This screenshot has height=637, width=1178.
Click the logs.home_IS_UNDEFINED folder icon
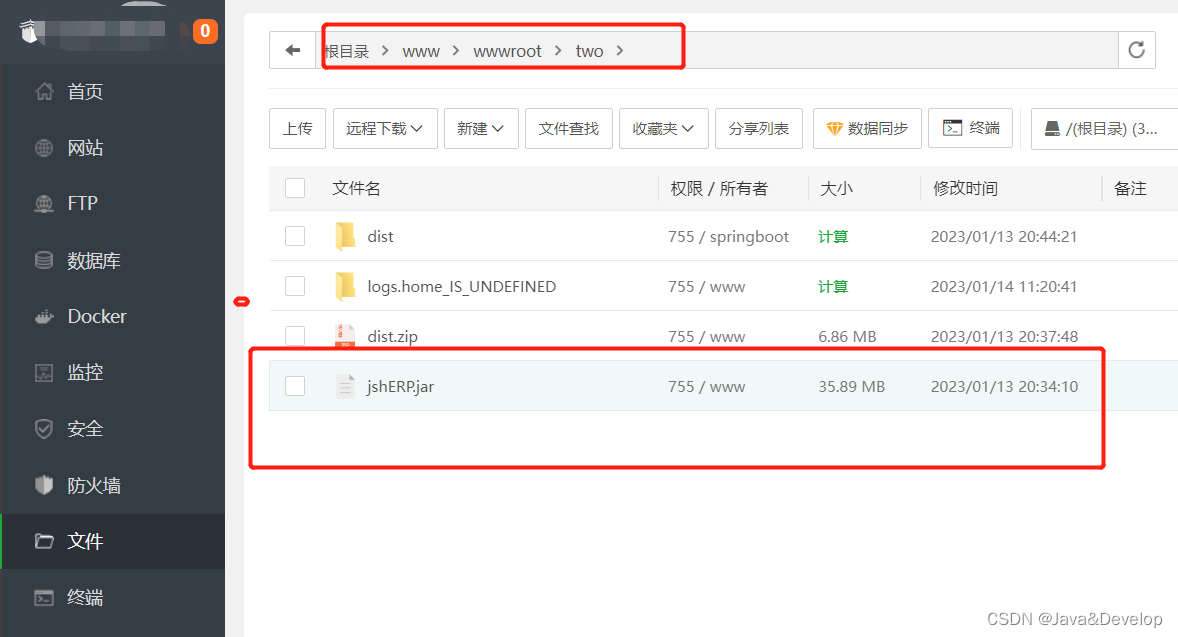[345, 286]
